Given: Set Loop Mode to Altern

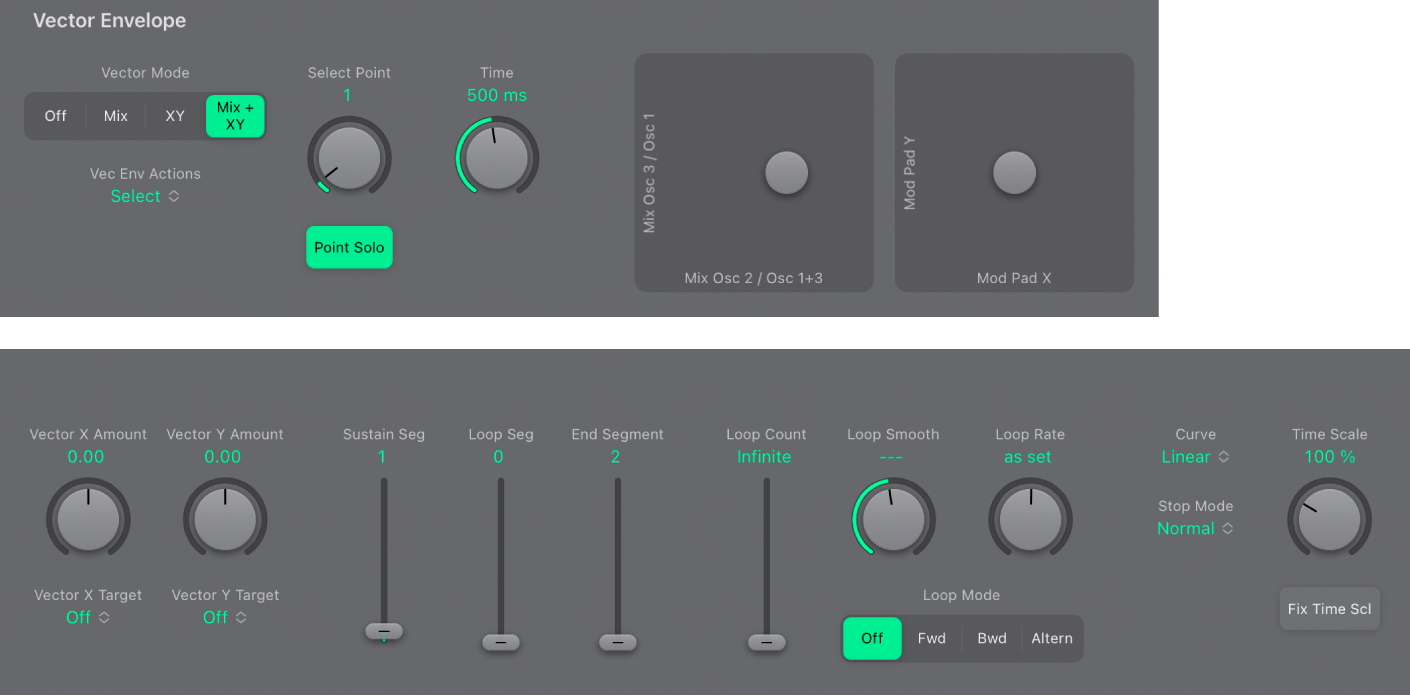Looking at the screenshot, I should point(1051,639).
